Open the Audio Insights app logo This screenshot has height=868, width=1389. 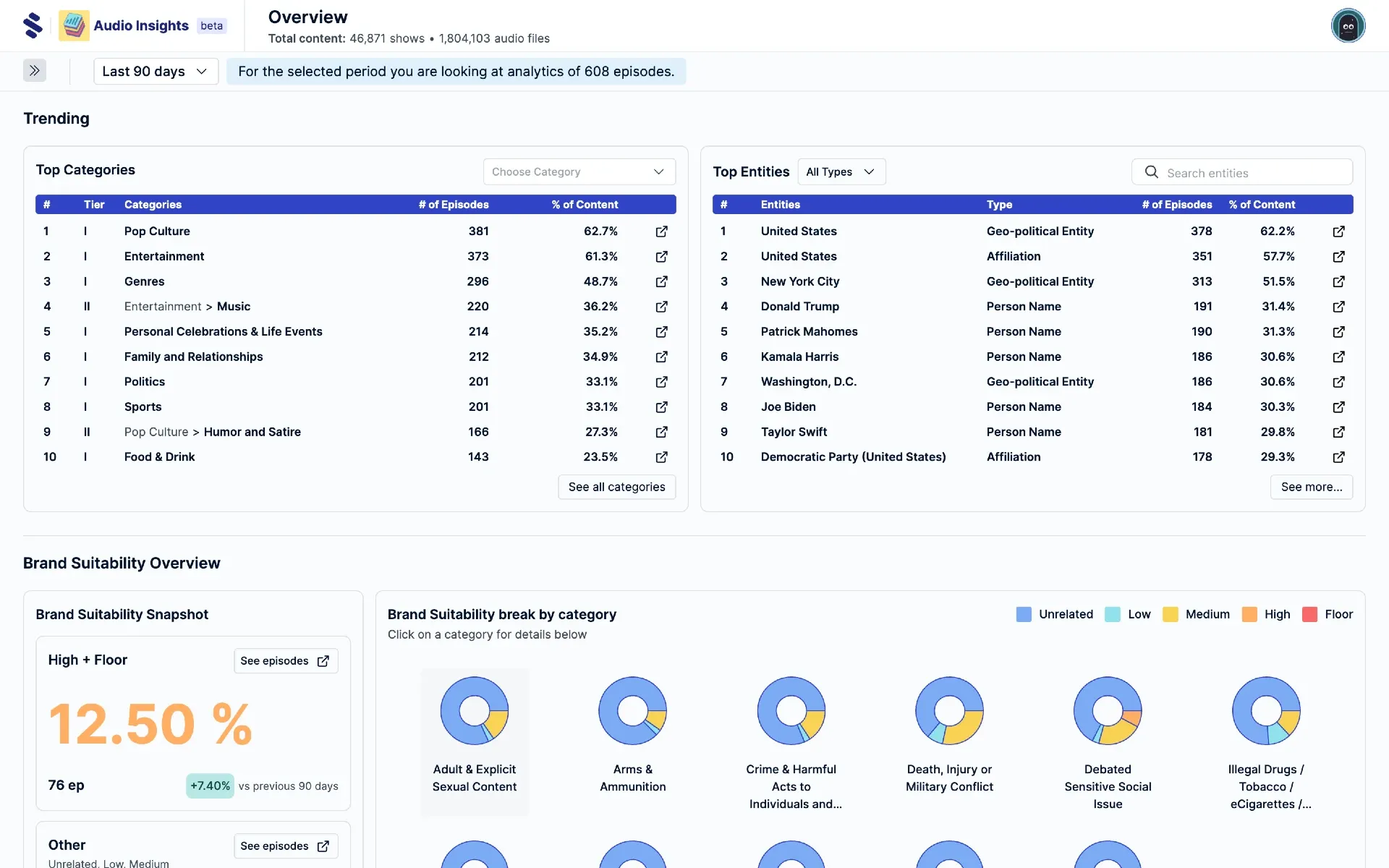click(74, 25)
